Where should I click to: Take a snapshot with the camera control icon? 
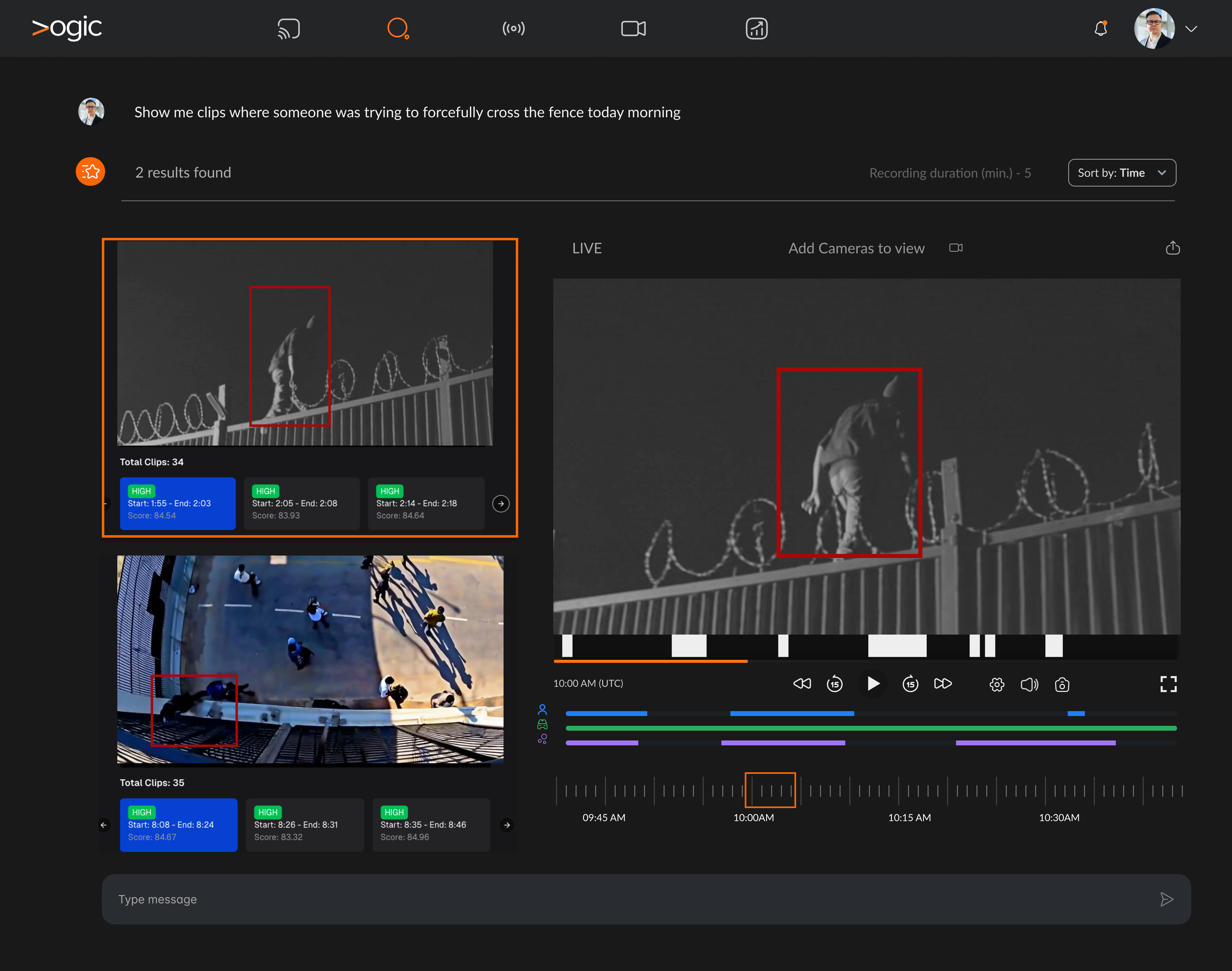[1061, 685]
